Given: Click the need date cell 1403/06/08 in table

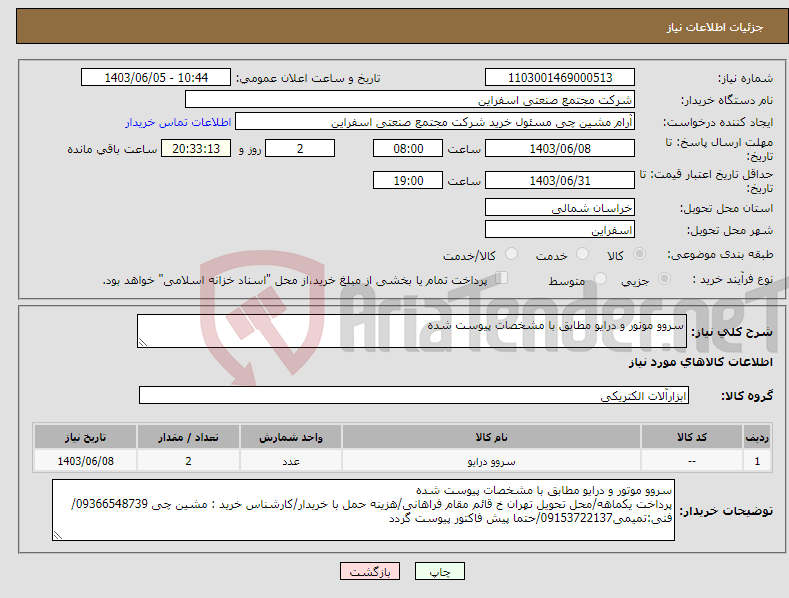Looking at the screenshot, I should click(86, 461).
